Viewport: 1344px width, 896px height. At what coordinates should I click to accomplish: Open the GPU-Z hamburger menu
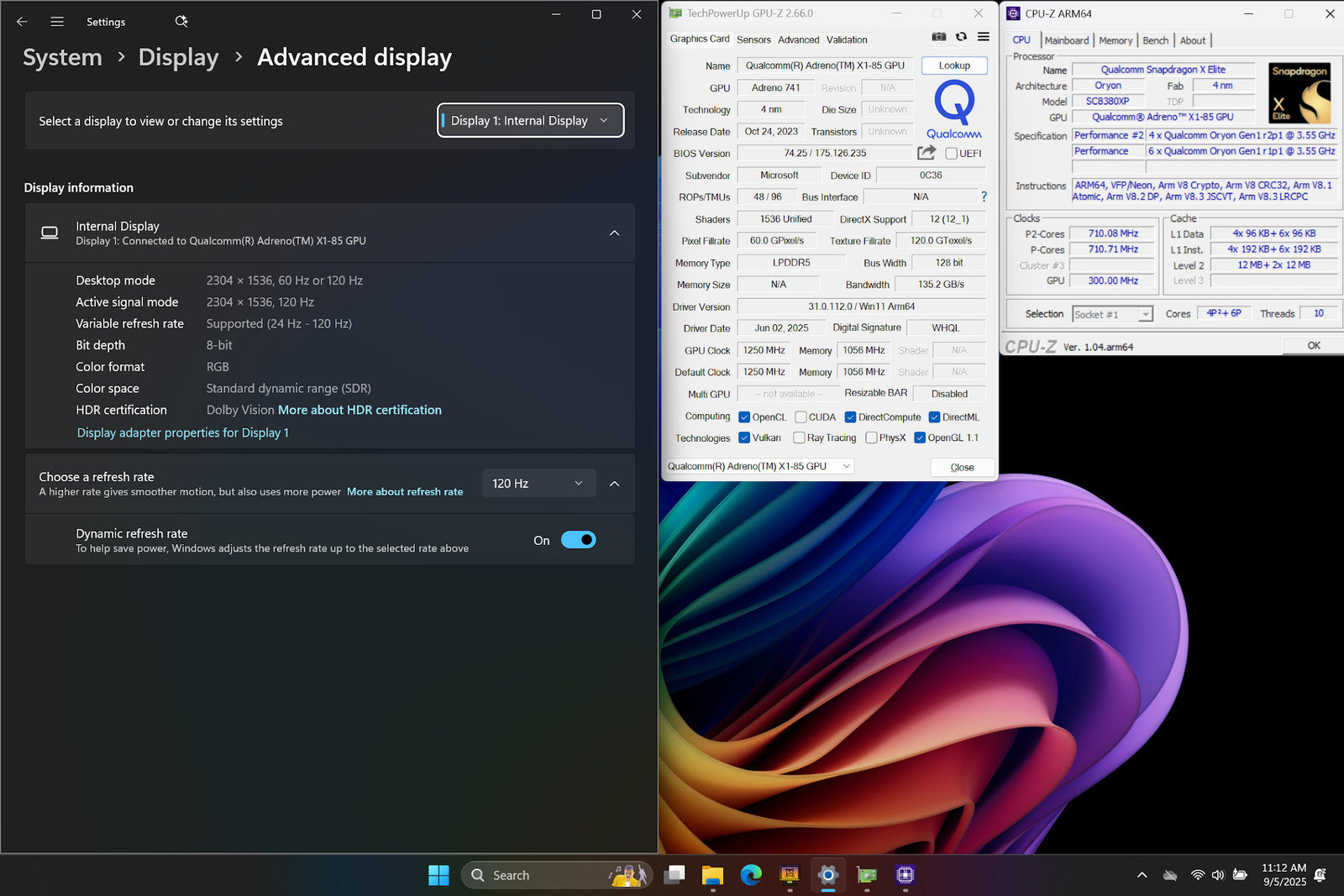983,37
